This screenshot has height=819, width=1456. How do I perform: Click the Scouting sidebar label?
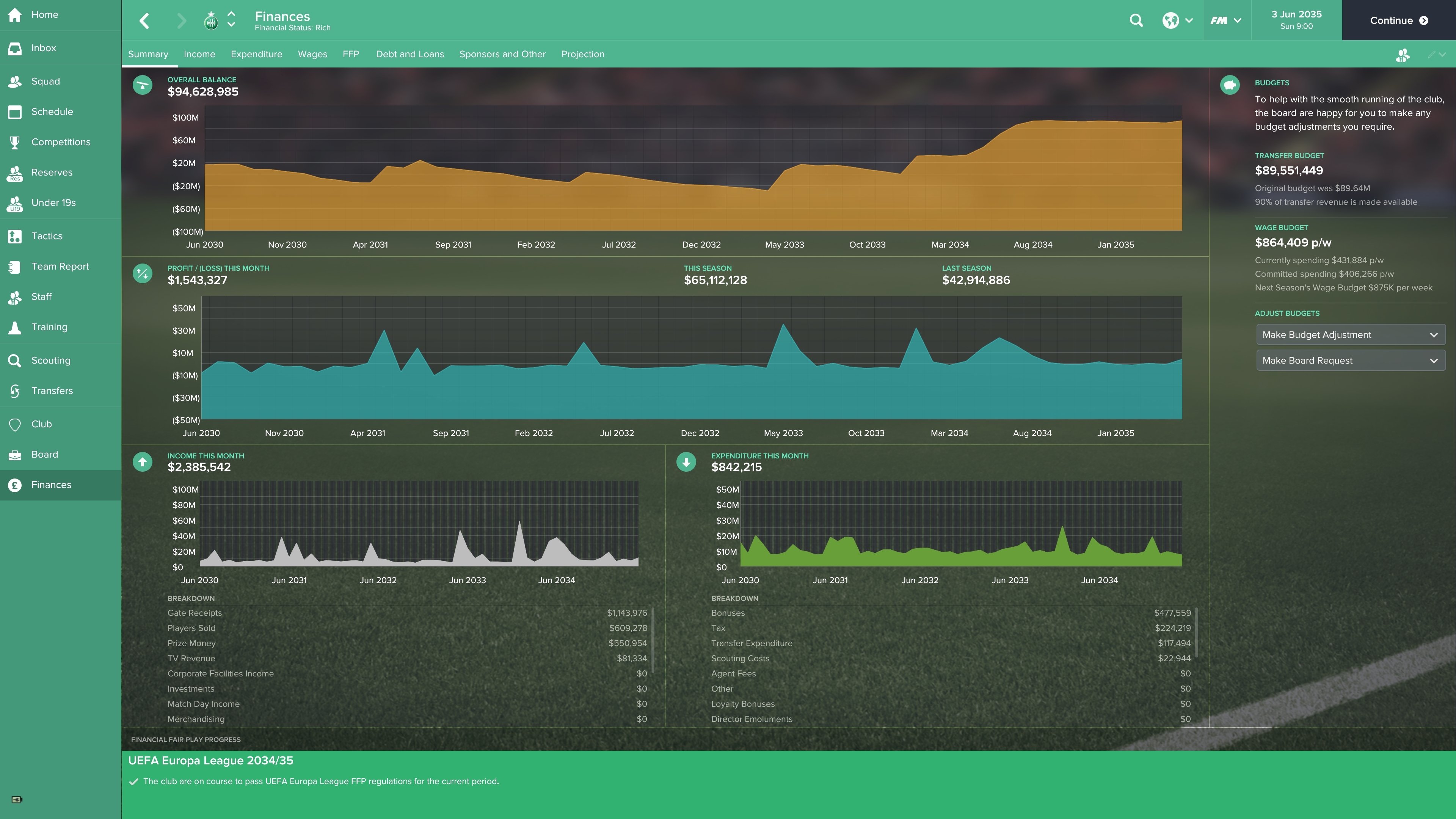coord(51,361)
